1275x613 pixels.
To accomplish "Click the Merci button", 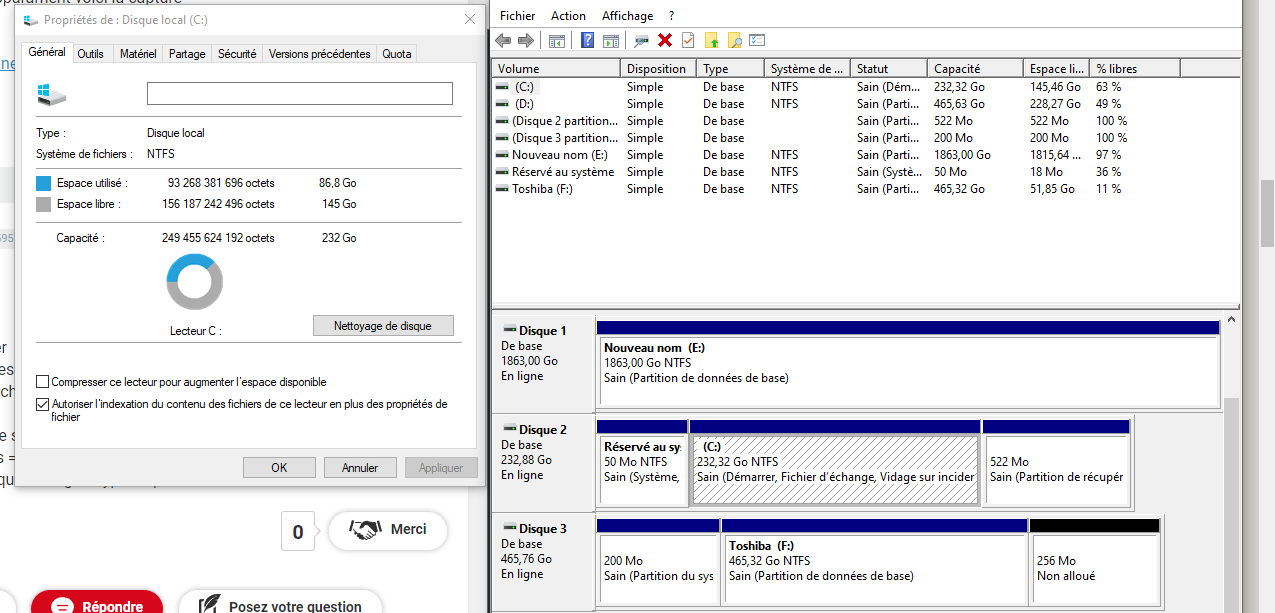I will [388, 530].
